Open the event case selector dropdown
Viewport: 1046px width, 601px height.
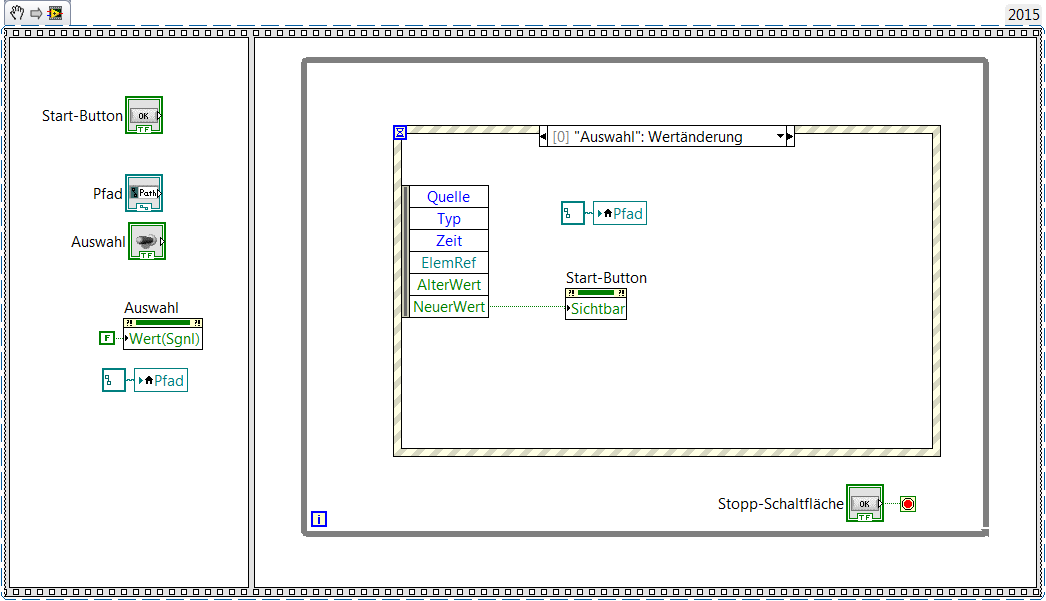pos(780,137)
